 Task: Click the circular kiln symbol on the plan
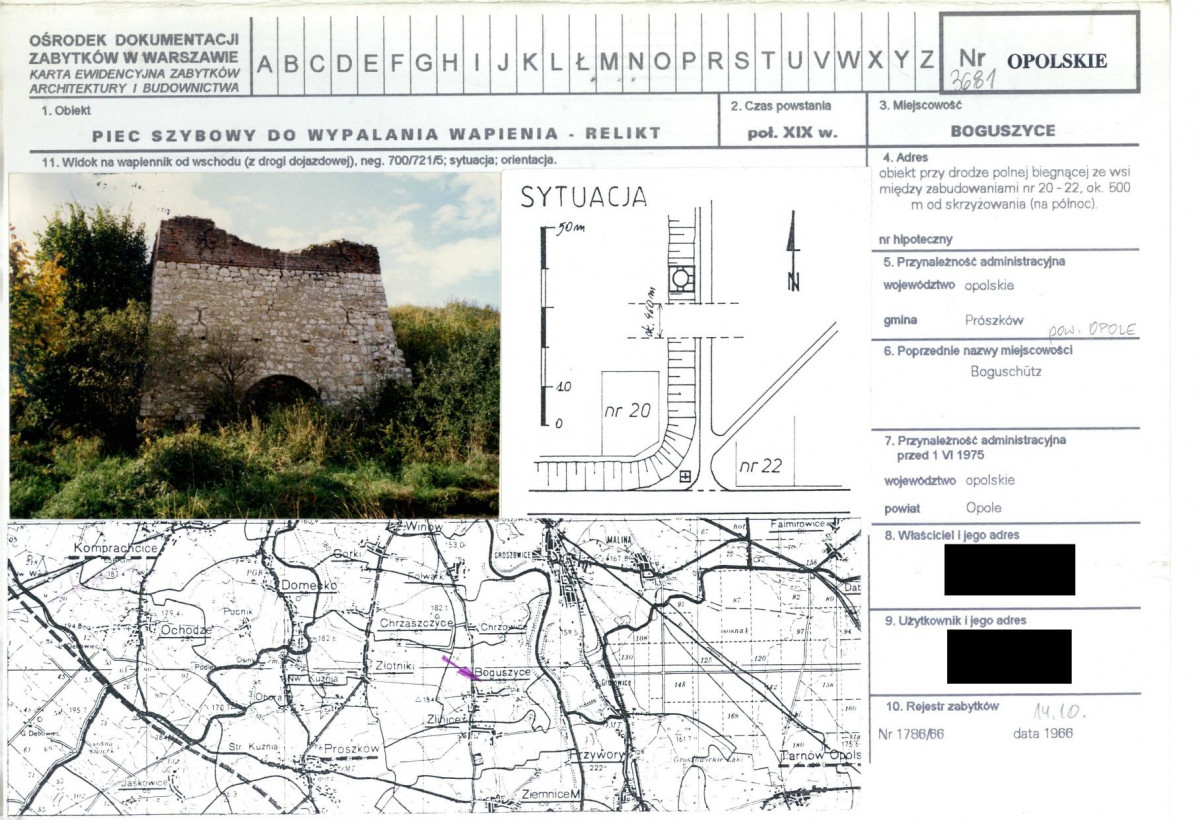click(x=682, y=279)
